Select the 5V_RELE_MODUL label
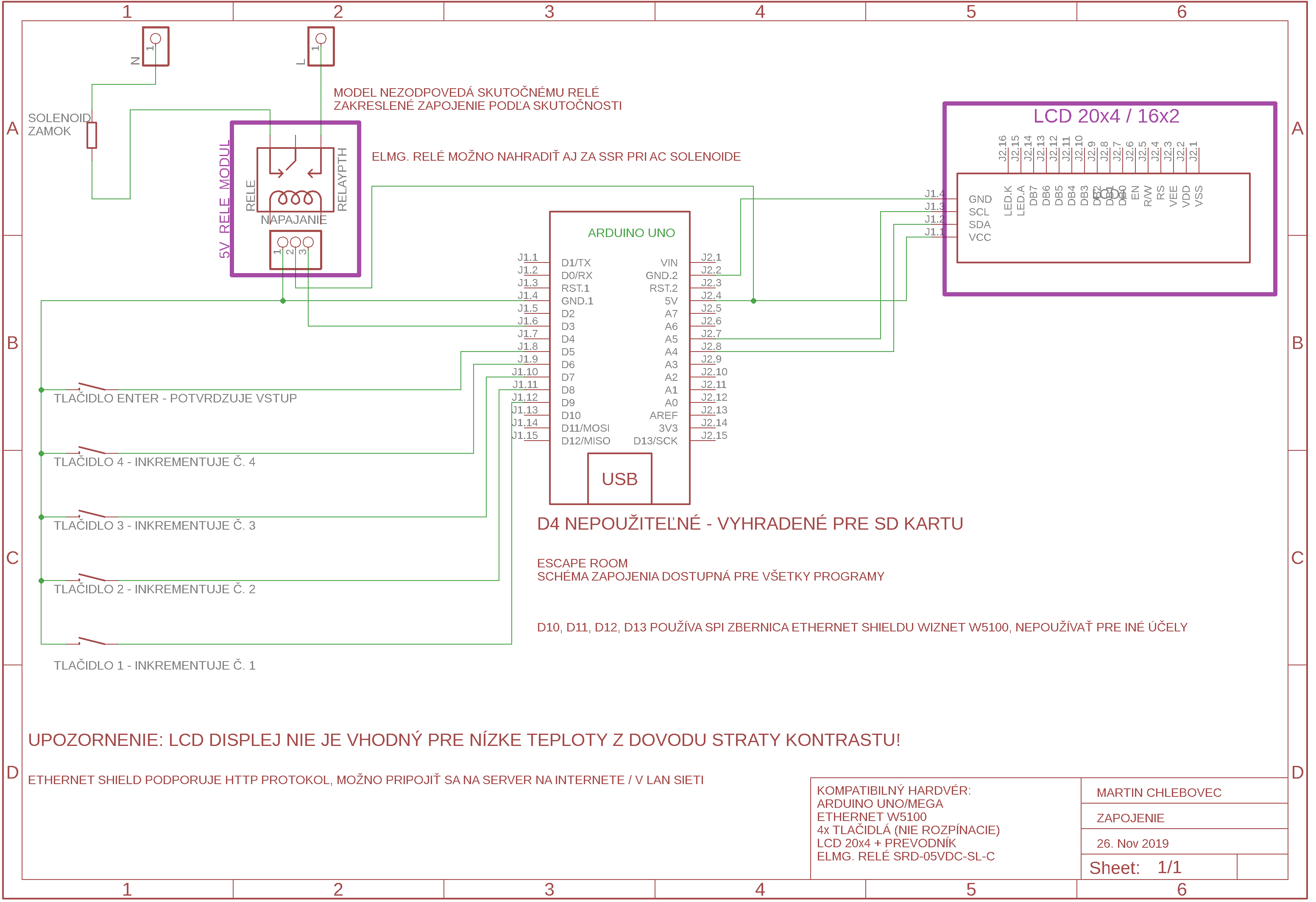 (x=225, y=199)
